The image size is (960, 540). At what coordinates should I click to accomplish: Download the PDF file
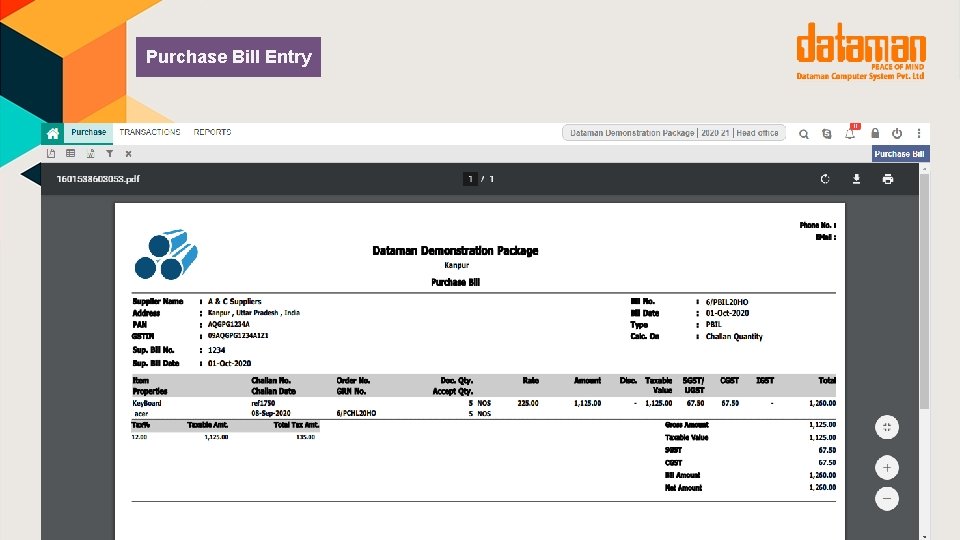point(857,179)
